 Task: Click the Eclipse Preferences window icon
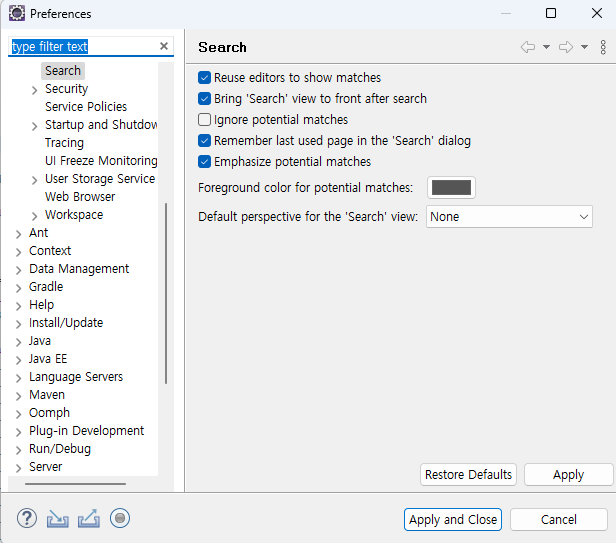[x=16, y=13]
